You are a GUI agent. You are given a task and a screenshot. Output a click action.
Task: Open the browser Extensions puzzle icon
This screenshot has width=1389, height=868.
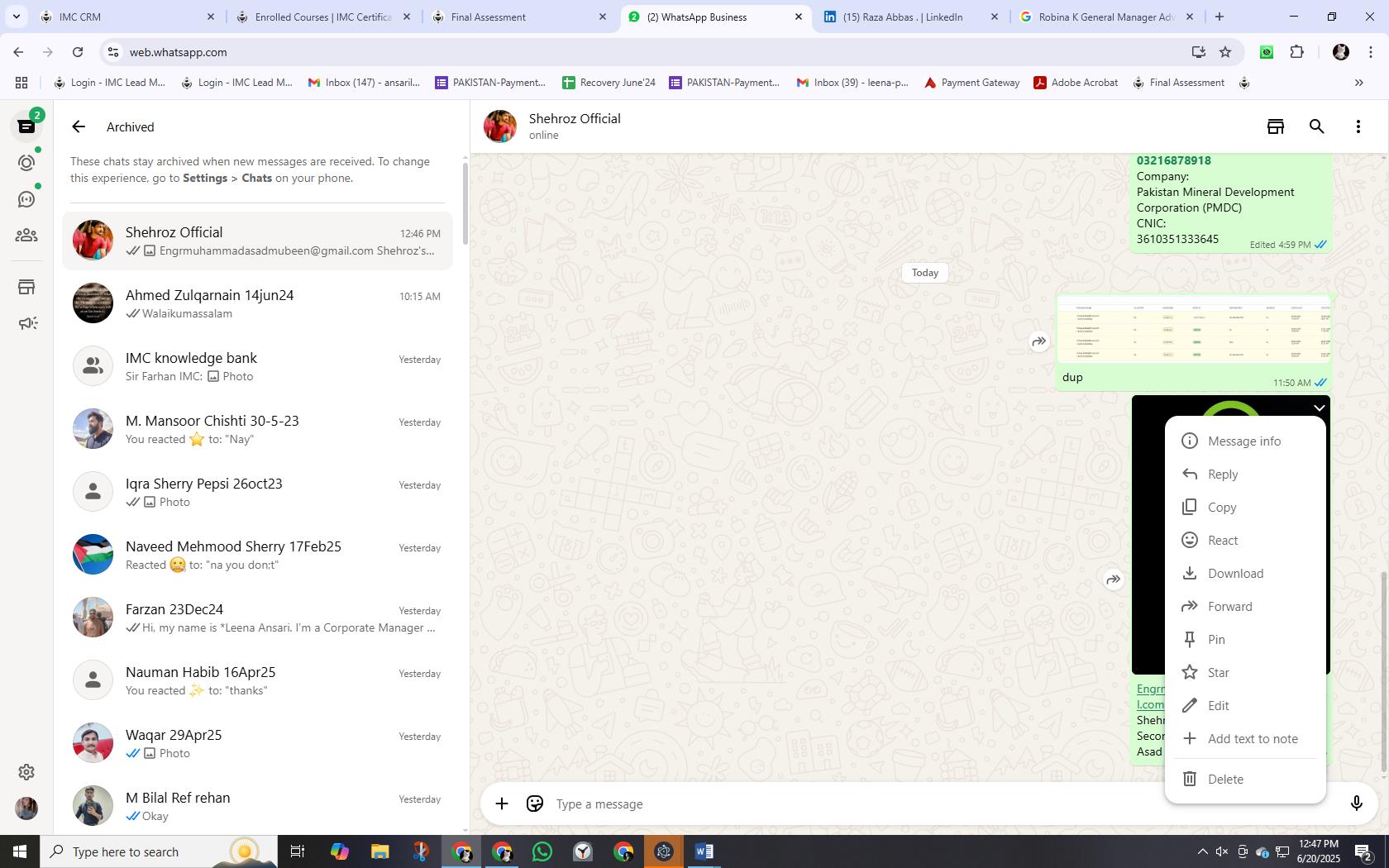[x=1296, y=52]
